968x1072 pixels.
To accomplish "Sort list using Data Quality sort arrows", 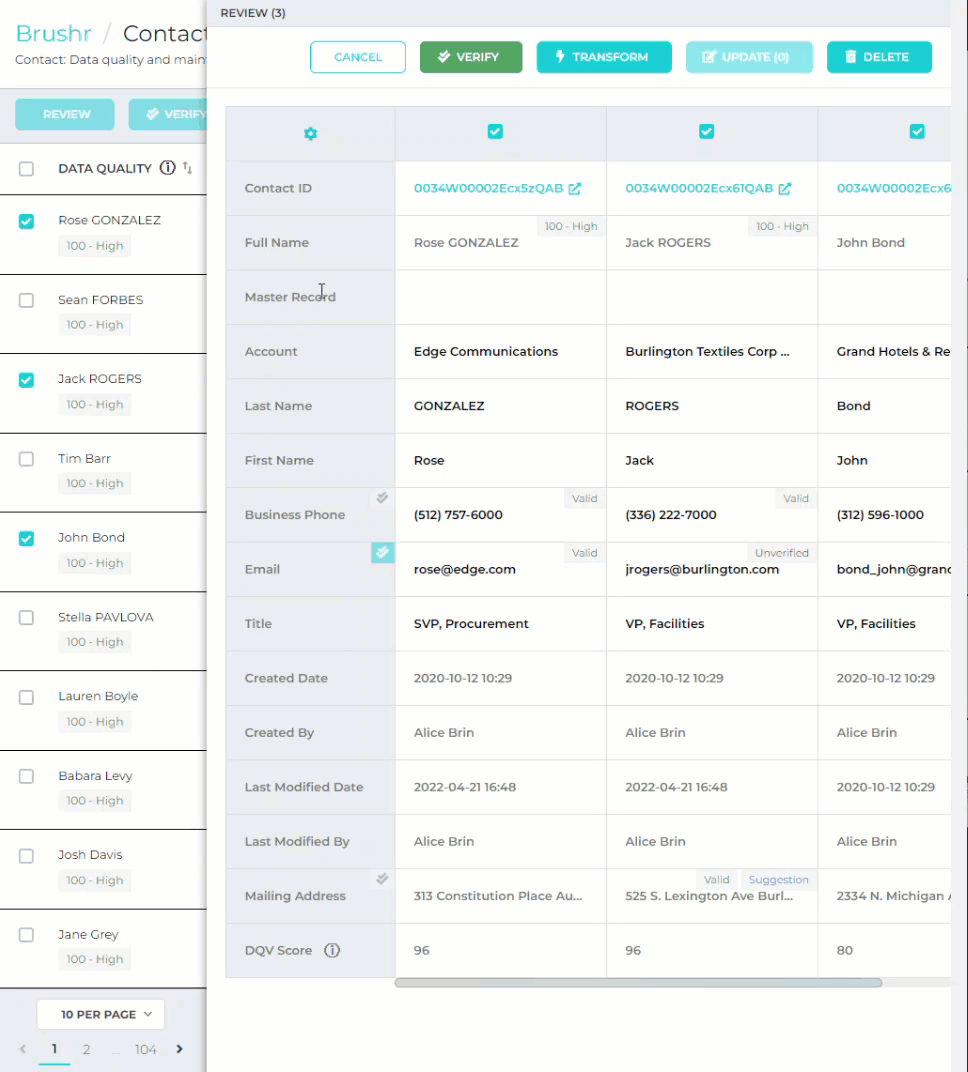I will click(188, 168).
